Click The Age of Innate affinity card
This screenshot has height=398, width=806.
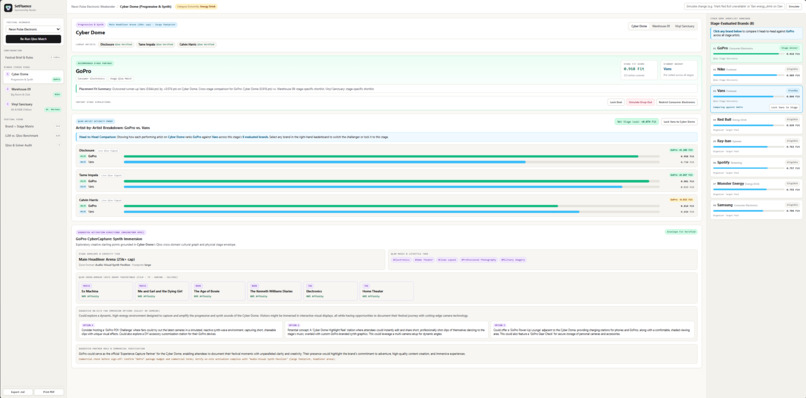(217, 291)
